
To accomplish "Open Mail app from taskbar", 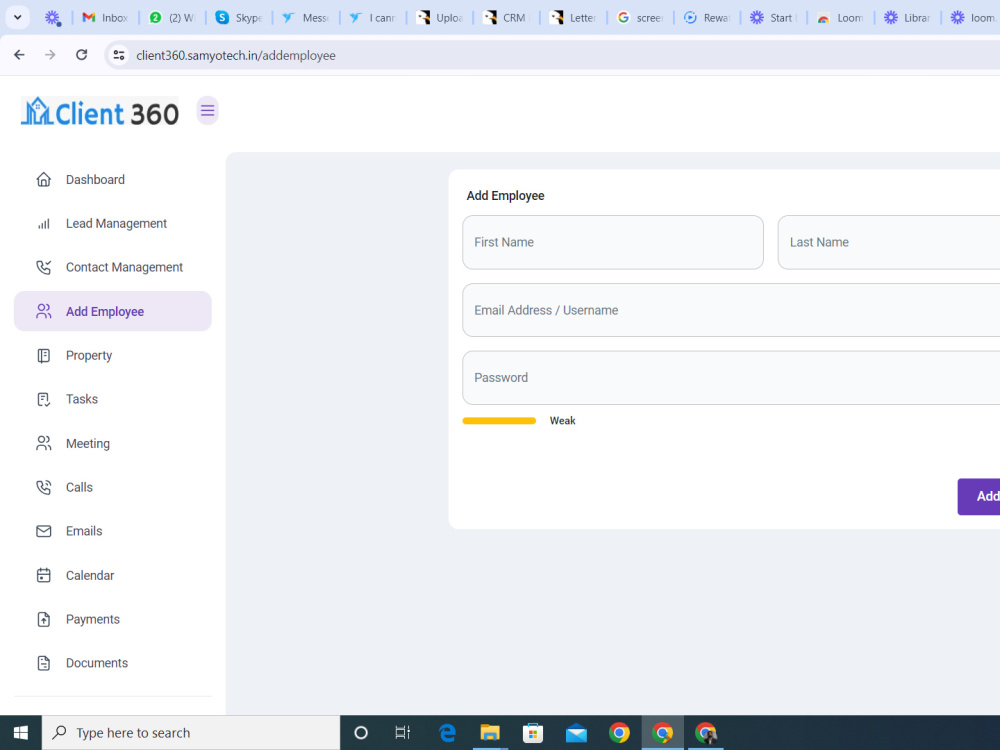I will click(x=576, y=733).
